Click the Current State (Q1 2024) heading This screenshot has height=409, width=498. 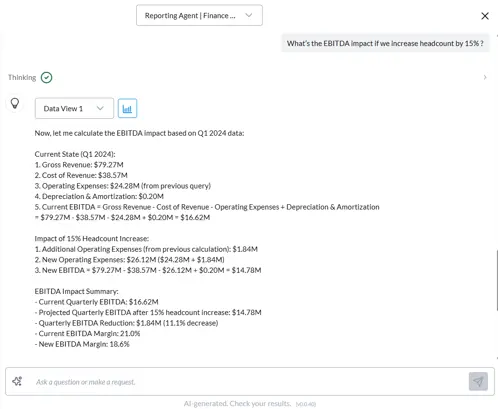pos(75,154)
